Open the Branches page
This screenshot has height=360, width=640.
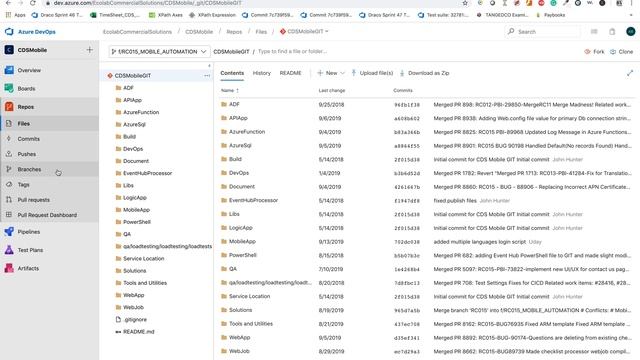click(29, 169)
